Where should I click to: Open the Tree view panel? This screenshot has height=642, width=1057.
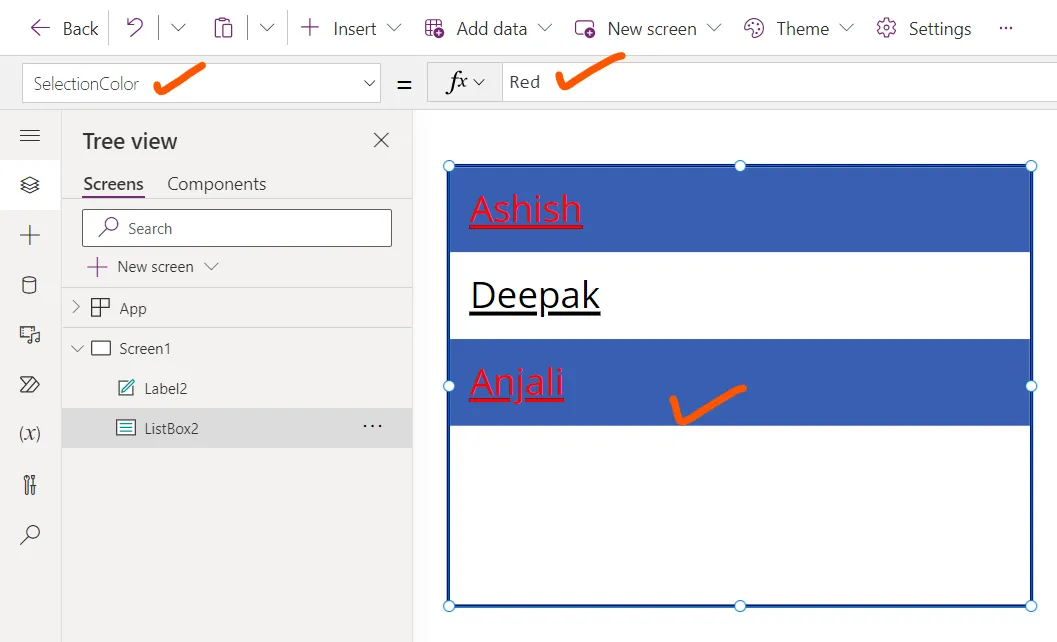pos(31,185)
